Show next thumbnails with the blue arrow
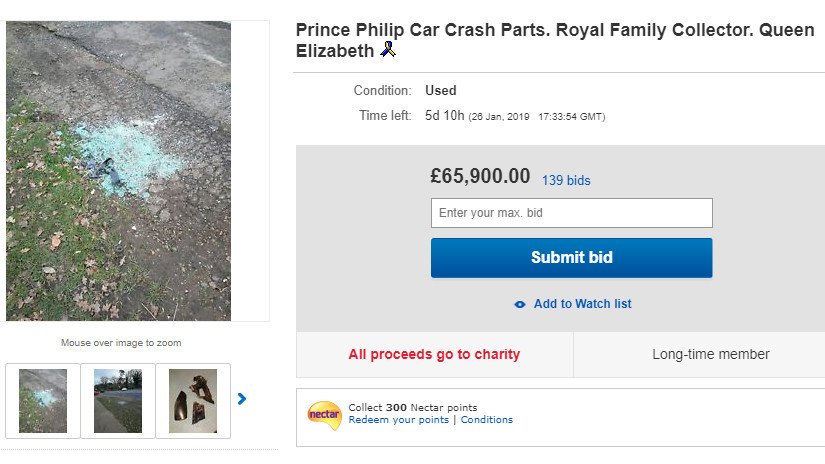The image size is (825, 464). click(x=241, y=399)
